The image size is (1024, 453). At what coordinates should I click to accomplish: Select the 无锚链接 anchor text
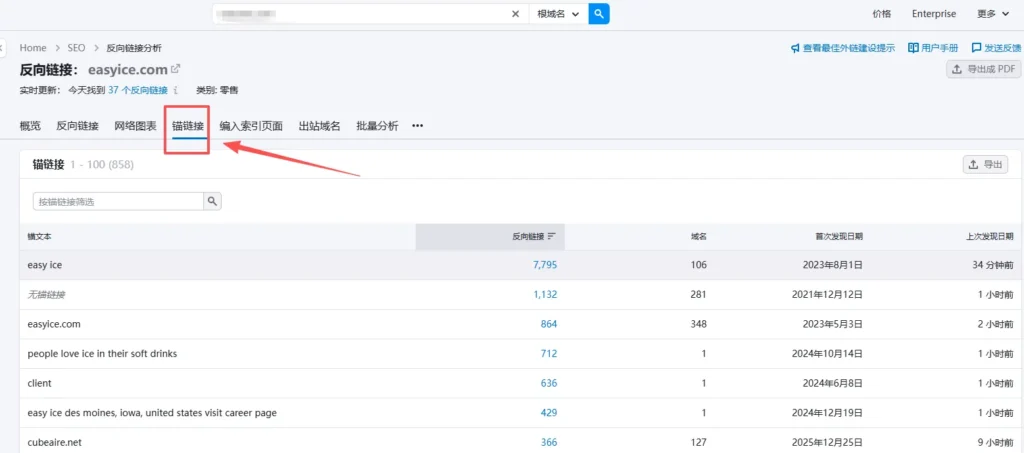(x=46, y=294)
